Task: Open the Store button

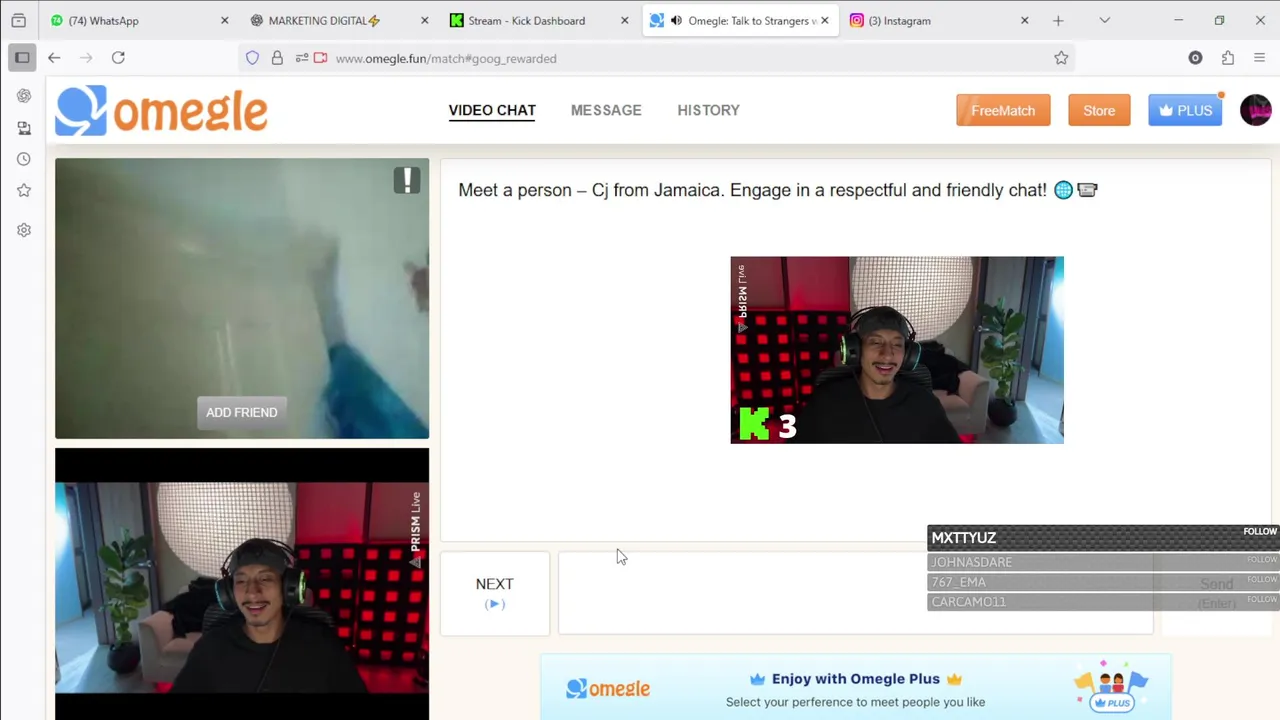Action: click(1099, 110)
